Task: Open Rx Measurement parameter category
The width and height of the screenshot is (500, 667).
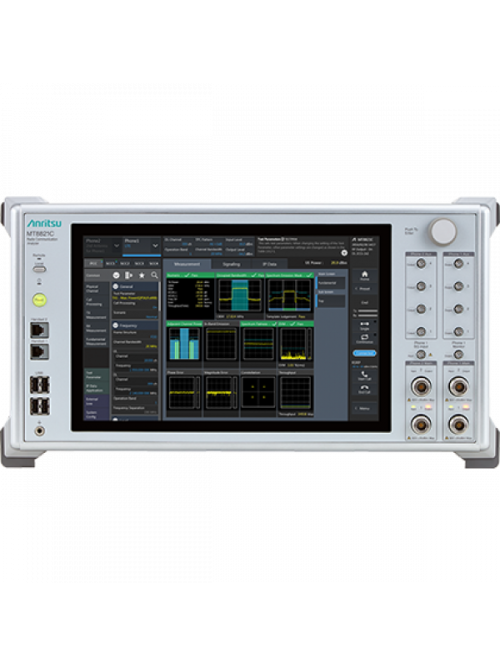Action: [97, 328]
